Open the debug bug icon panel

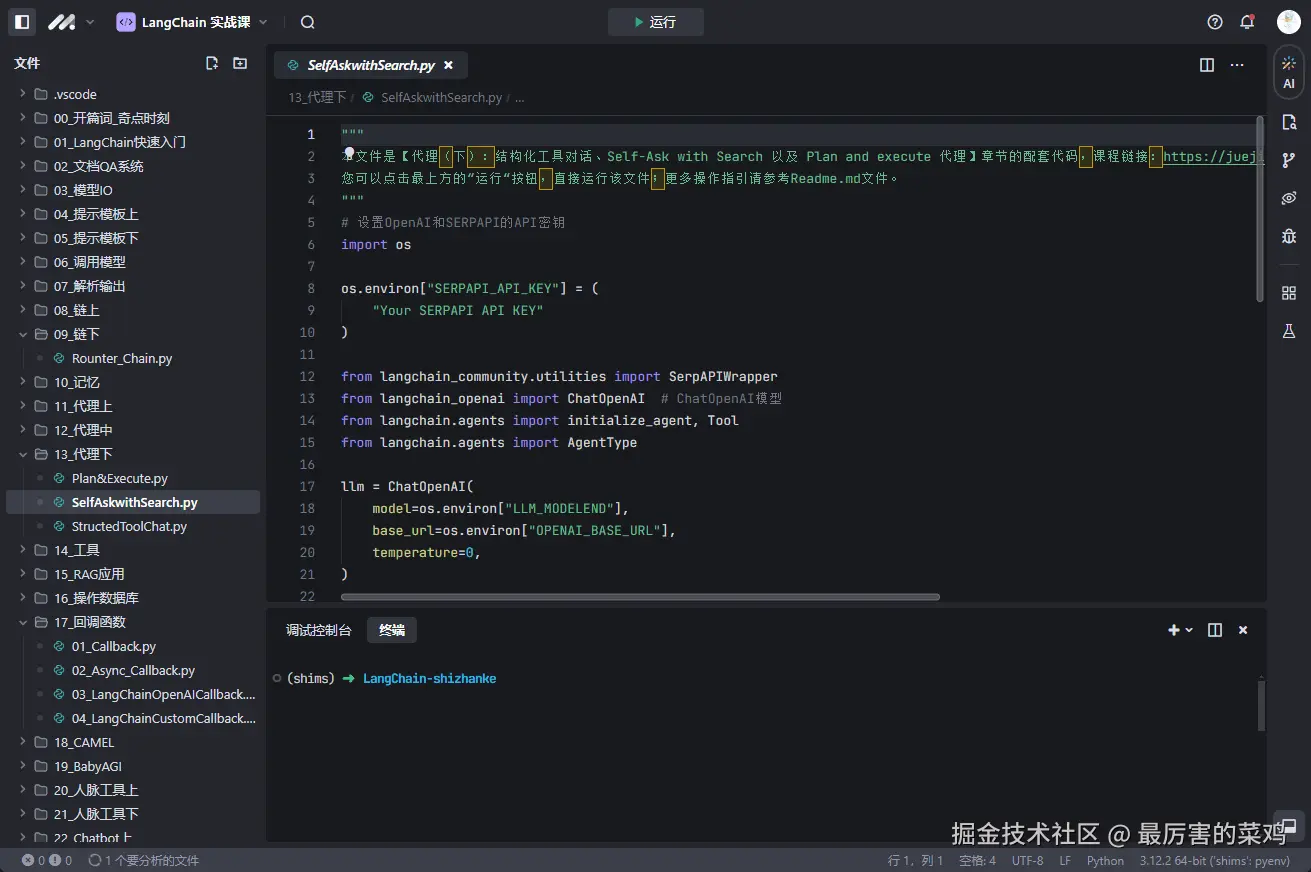pos(1289,237)
